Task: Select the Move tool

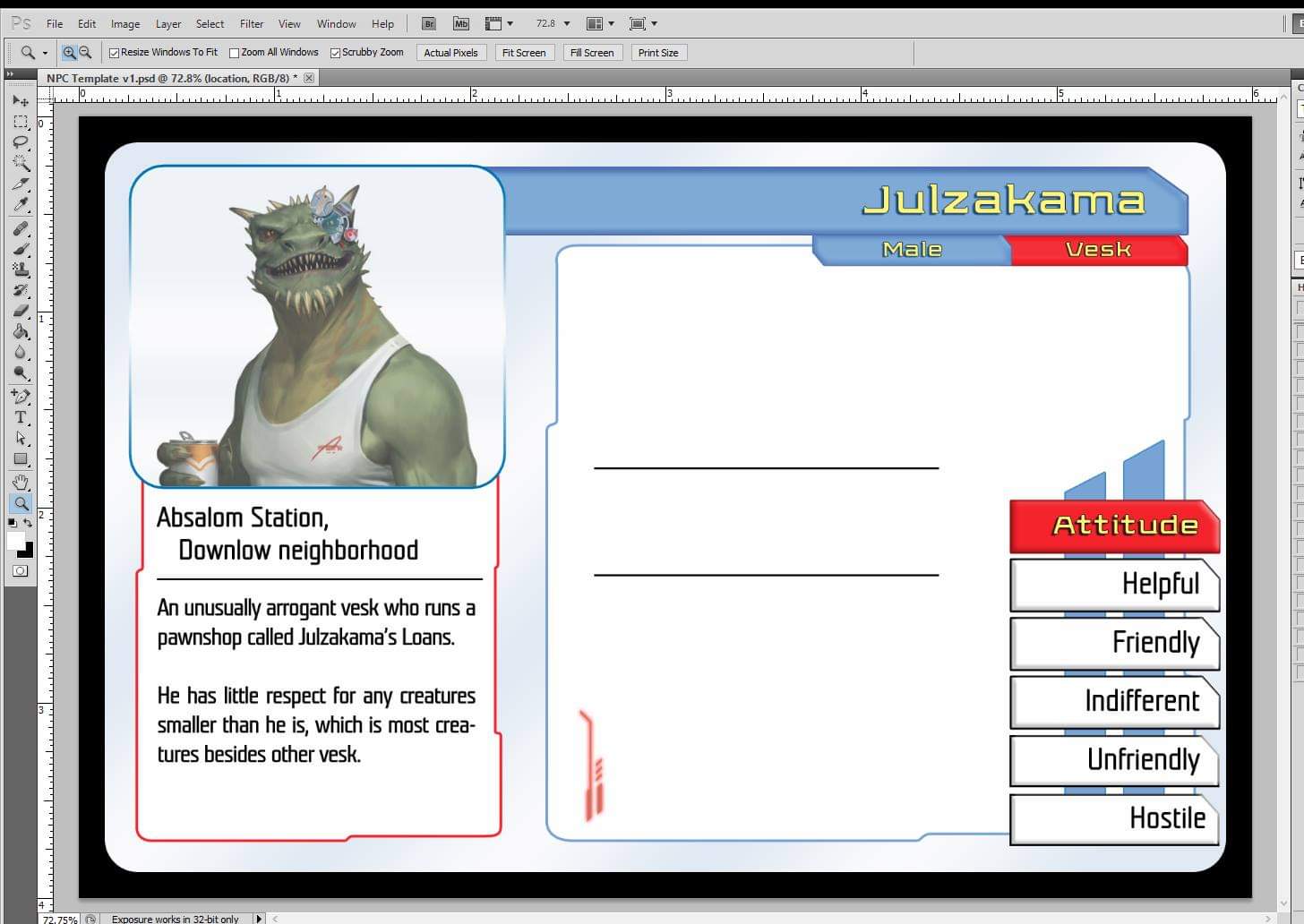Action: [20, 100]
